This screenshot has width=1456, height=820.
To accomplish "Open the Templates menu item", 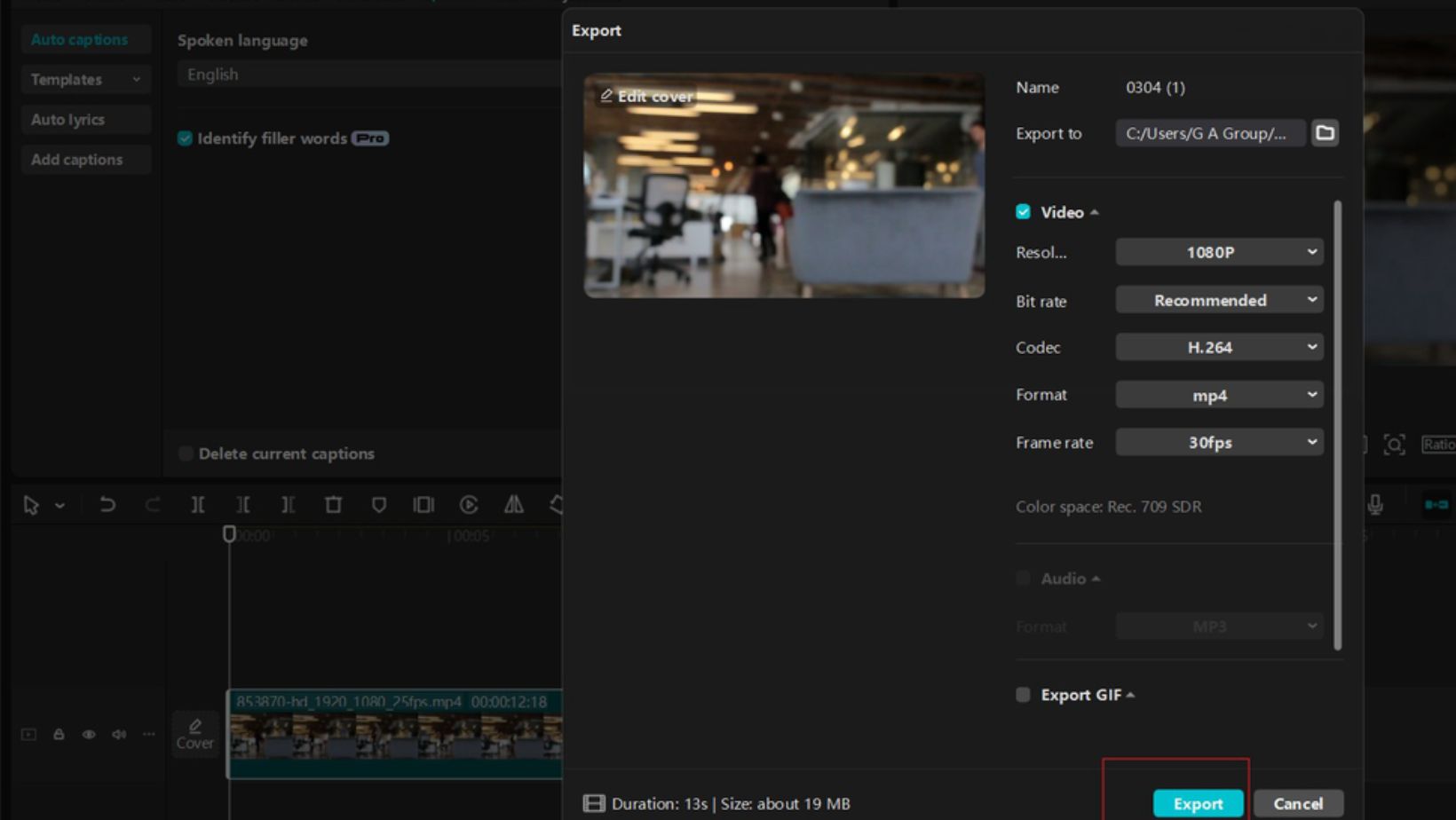I will (x=85, y=79).
